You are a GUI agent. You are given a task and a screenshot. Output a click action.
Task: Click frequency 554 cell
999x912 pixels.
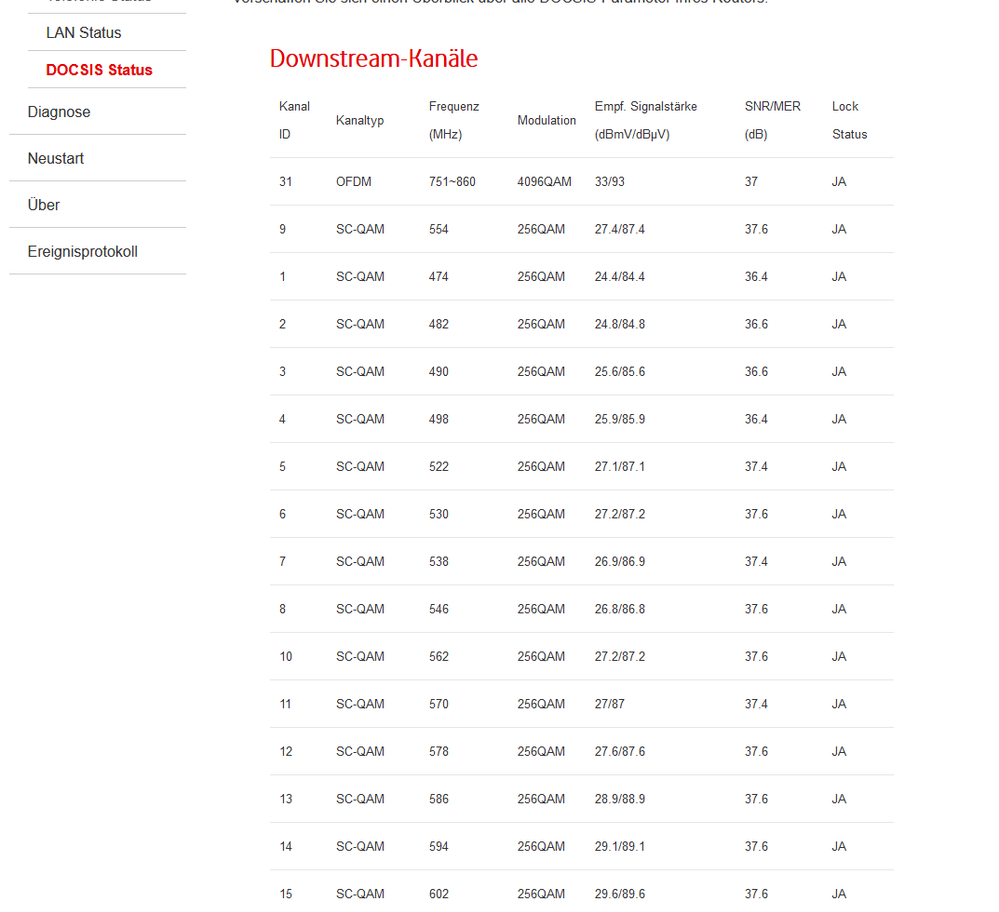pyautogui.click(x=438, y=229)
